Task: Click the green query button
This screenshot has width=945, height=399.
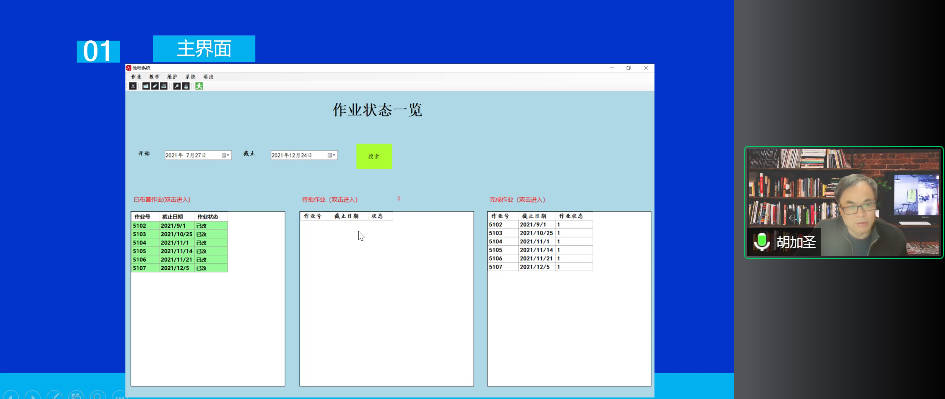Action: [374, 156]
